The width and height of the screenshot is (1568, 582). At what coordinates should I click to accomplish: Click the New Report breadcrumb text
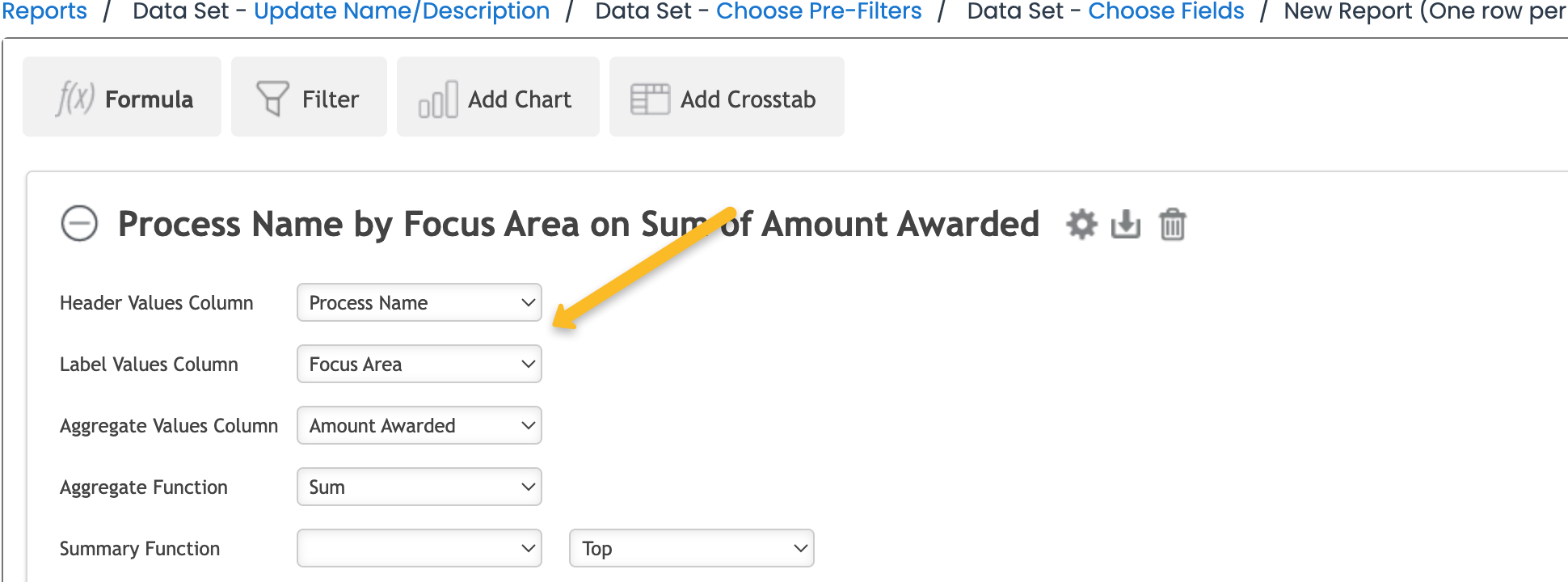coord(1426,11)
